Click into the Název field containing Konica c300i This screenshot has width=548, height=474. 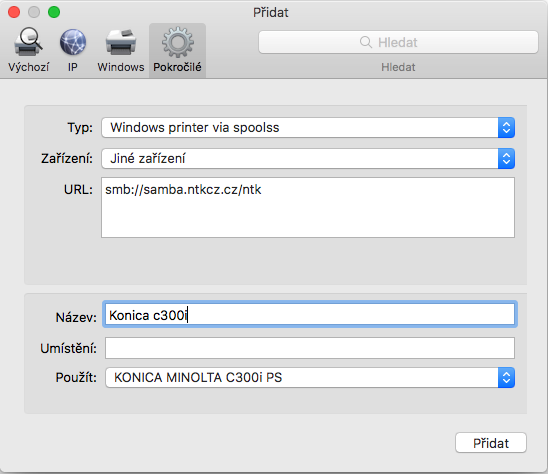tap(310, 315)
